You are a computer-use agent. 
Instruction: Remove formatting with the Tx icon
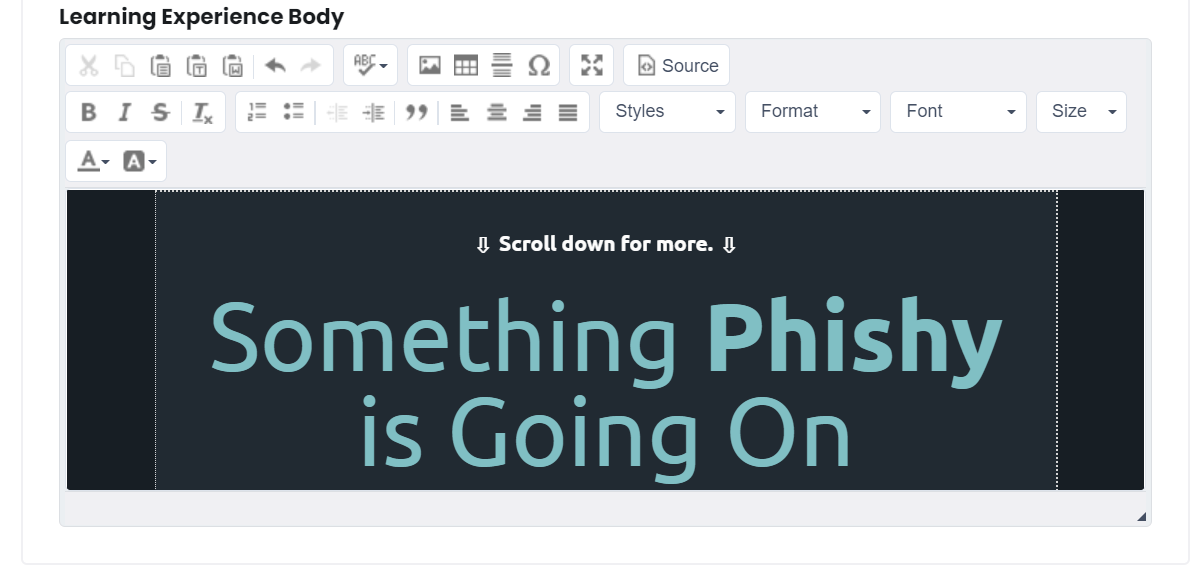[x=203, y=112]
